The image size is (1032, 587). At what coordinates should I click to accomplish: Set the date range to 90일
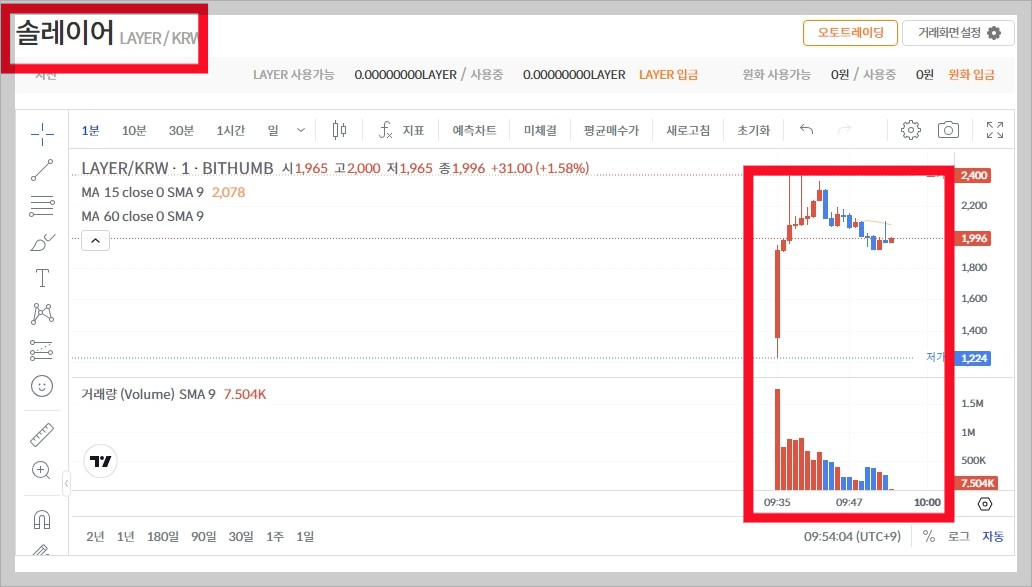[x=203, y=536]
